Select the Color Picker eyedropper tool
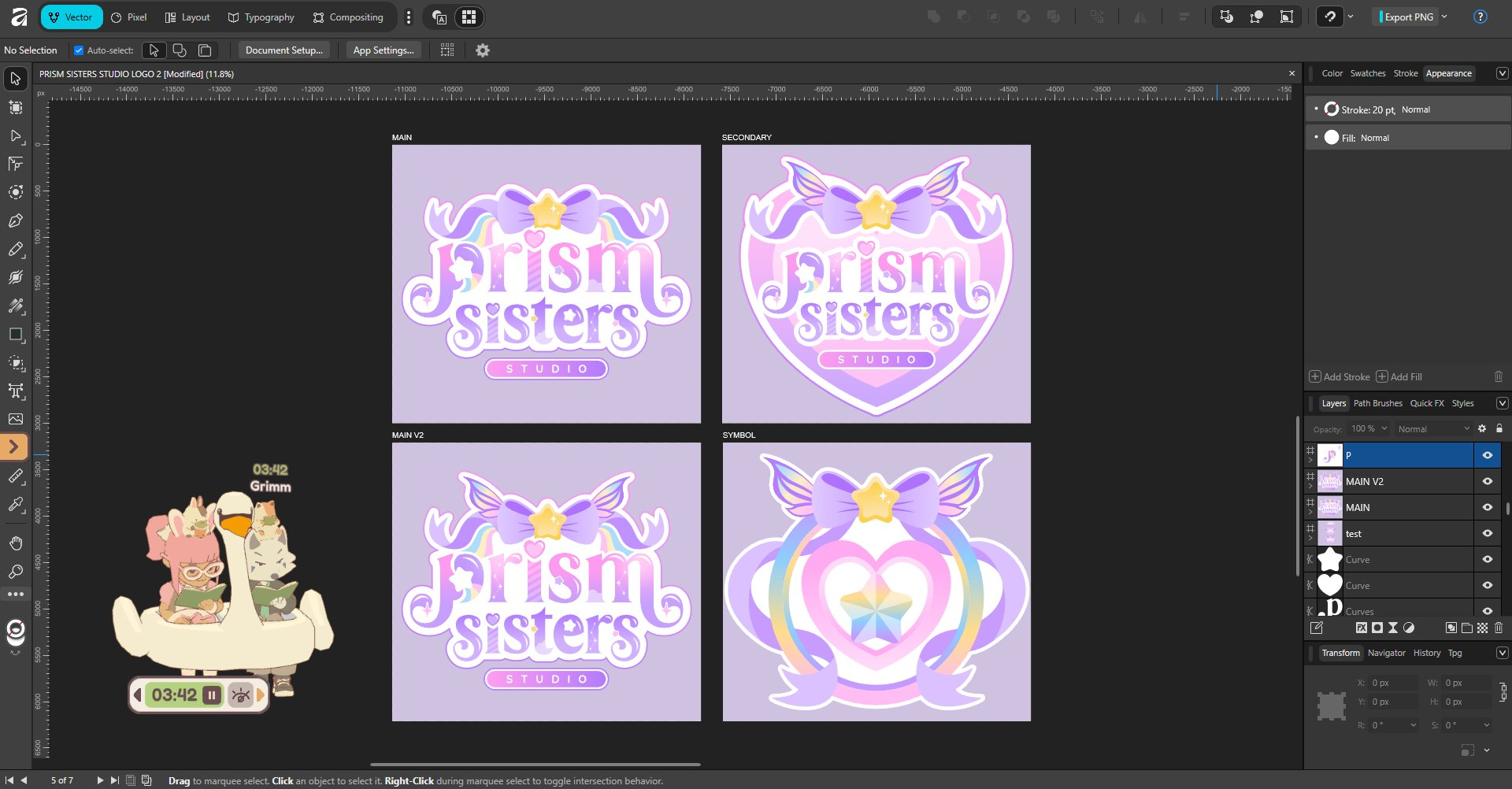This screenshot has width=1512, height=789. (x=16, y=505)
